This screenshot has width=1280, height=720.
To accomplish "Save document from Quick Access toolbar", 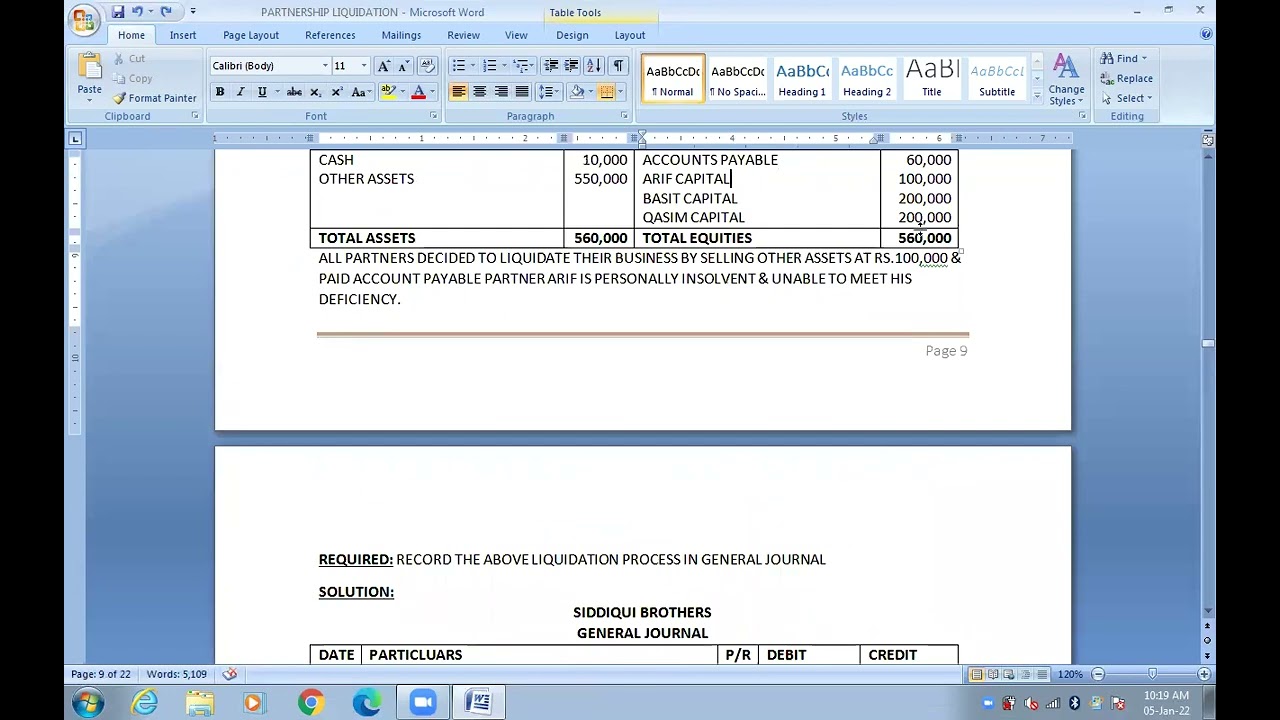I will [x=118, y=12].
